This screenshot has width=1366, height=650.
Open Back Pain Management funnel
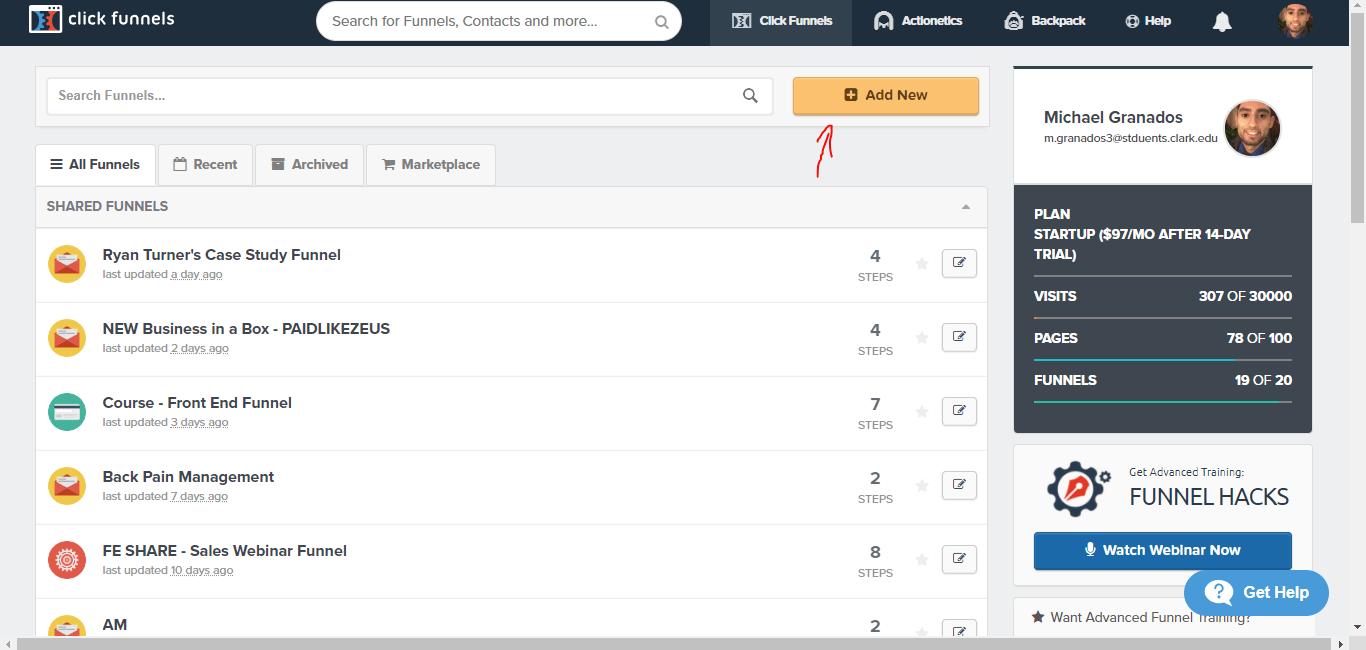tap(188, 477)
